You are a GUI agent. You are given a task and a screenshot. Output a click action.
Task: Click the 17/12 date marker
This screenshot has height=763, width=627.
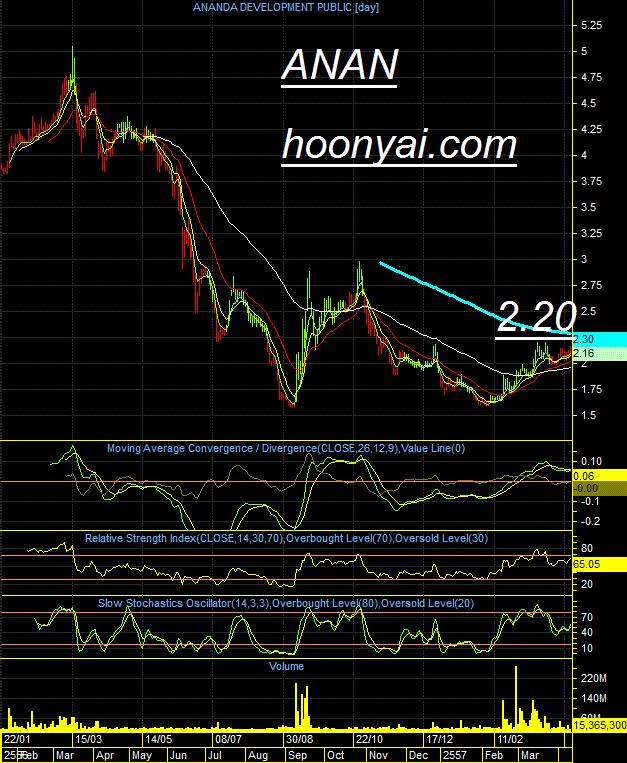(x=440, y=740)
